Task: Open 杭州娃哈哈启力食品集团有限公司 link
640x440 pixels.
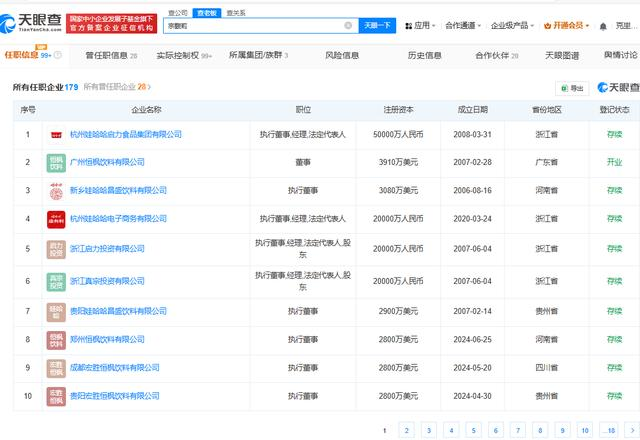Action: [x=126, y=134]
